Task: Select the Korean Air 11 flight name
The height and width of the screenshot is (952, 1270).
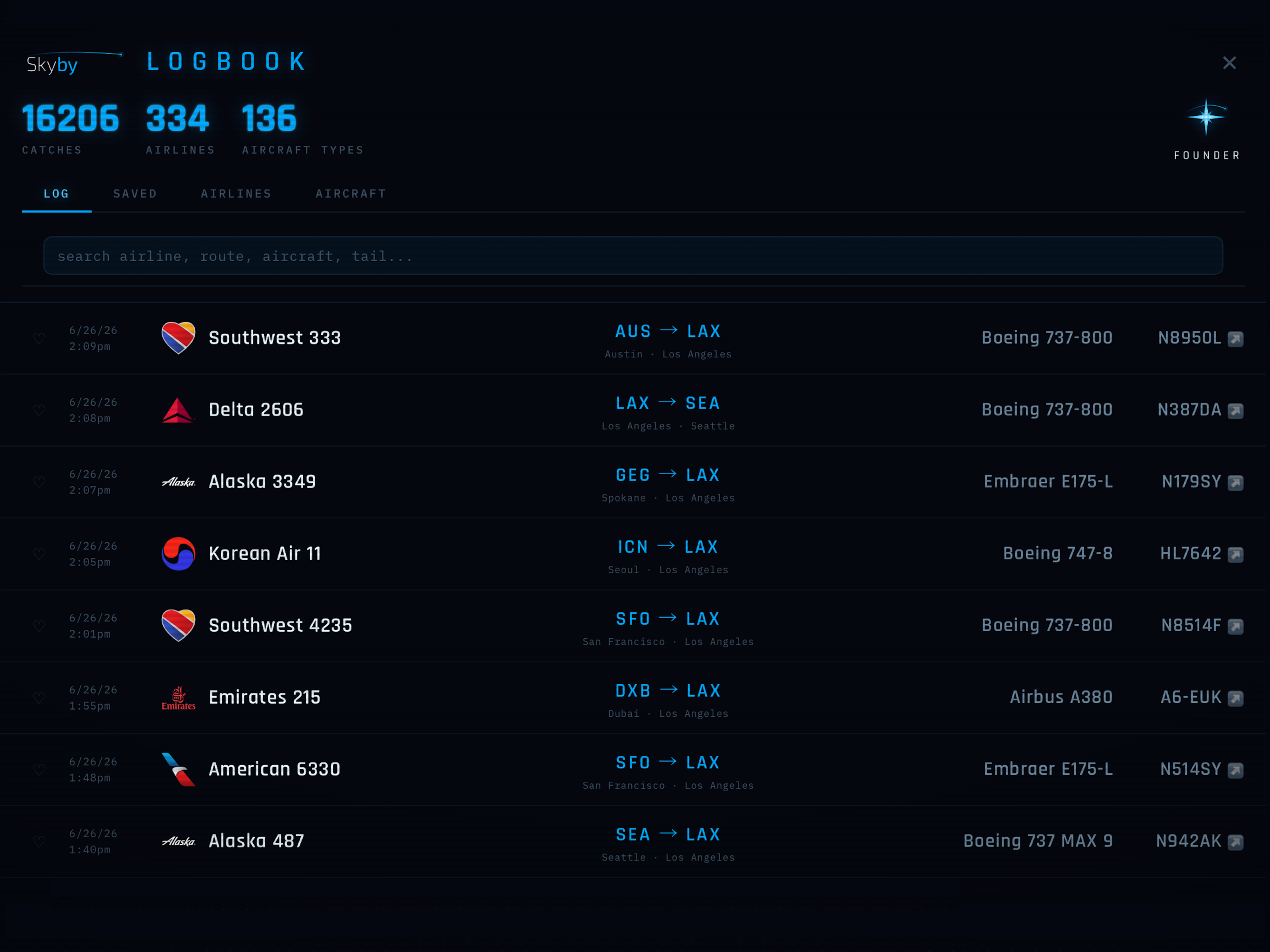Action: point(265,553)
